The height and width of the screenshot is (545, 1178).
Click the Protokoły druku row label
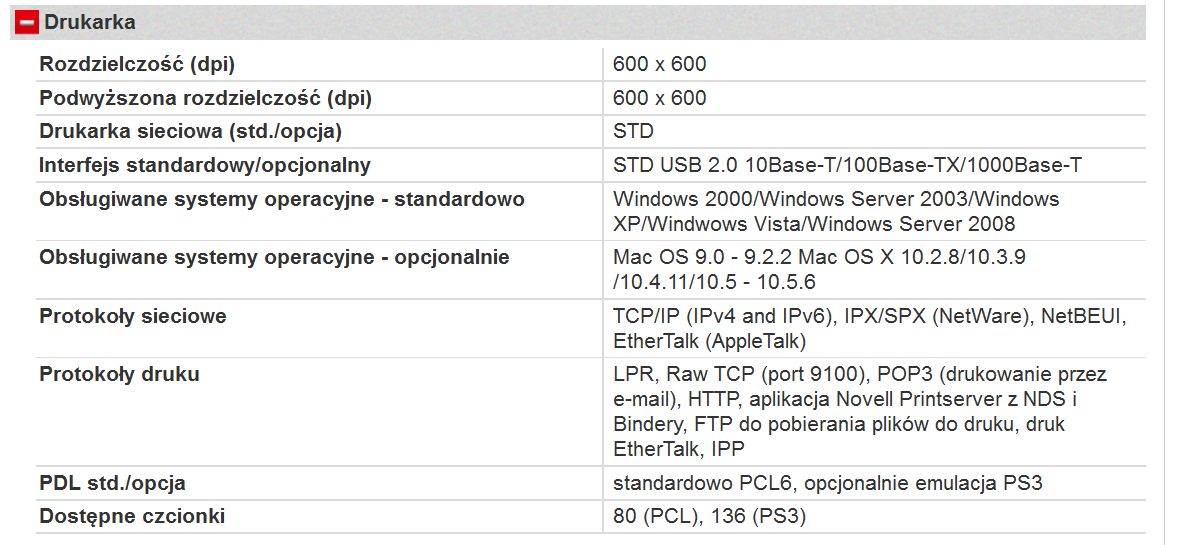coord(119,375)
